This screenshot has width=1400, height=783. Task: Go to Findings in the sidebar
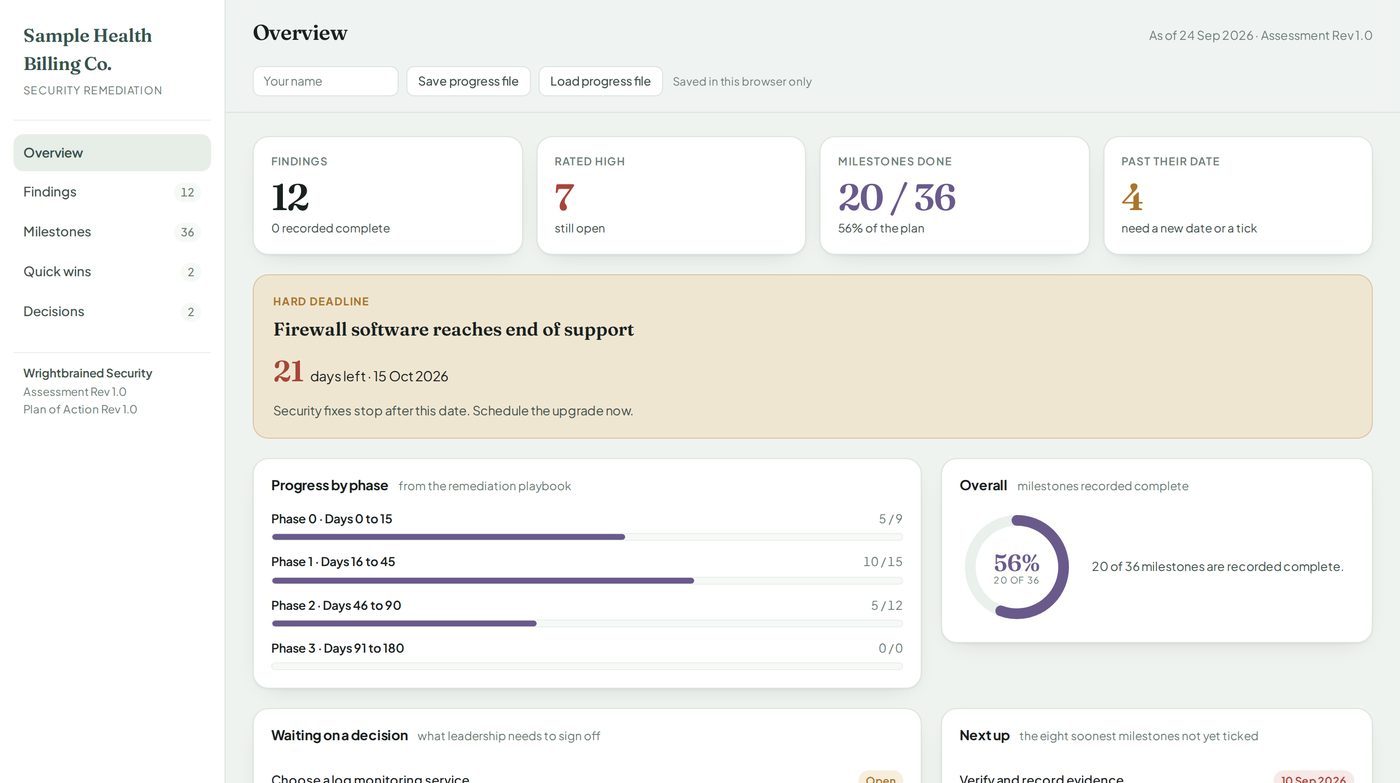coord(112,192)
